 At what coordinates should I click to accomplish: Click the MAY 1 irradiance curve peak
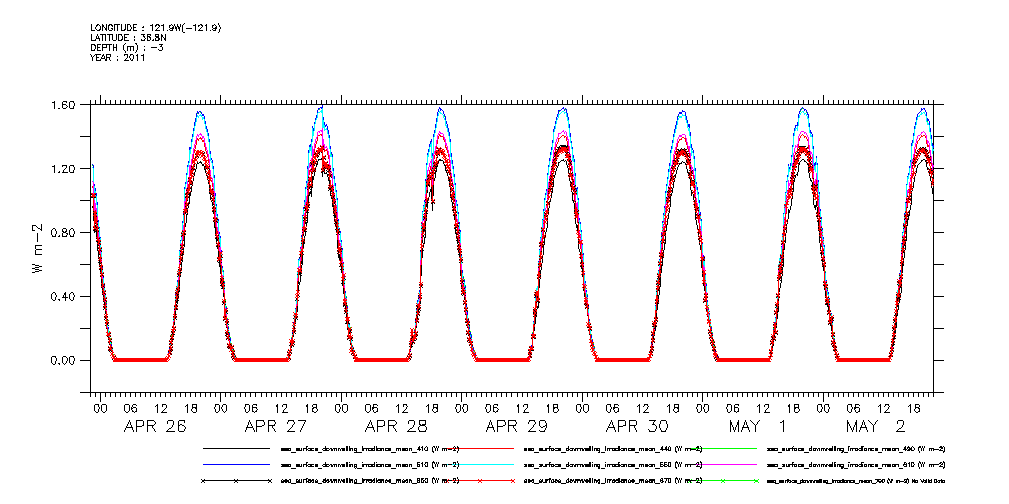(x=802, y=109)
